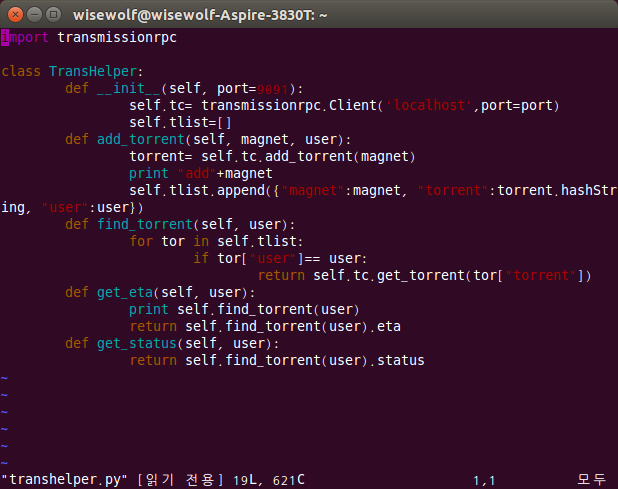Click the 'transmissionrpc' module name on first line

click(x=117, y=38)
